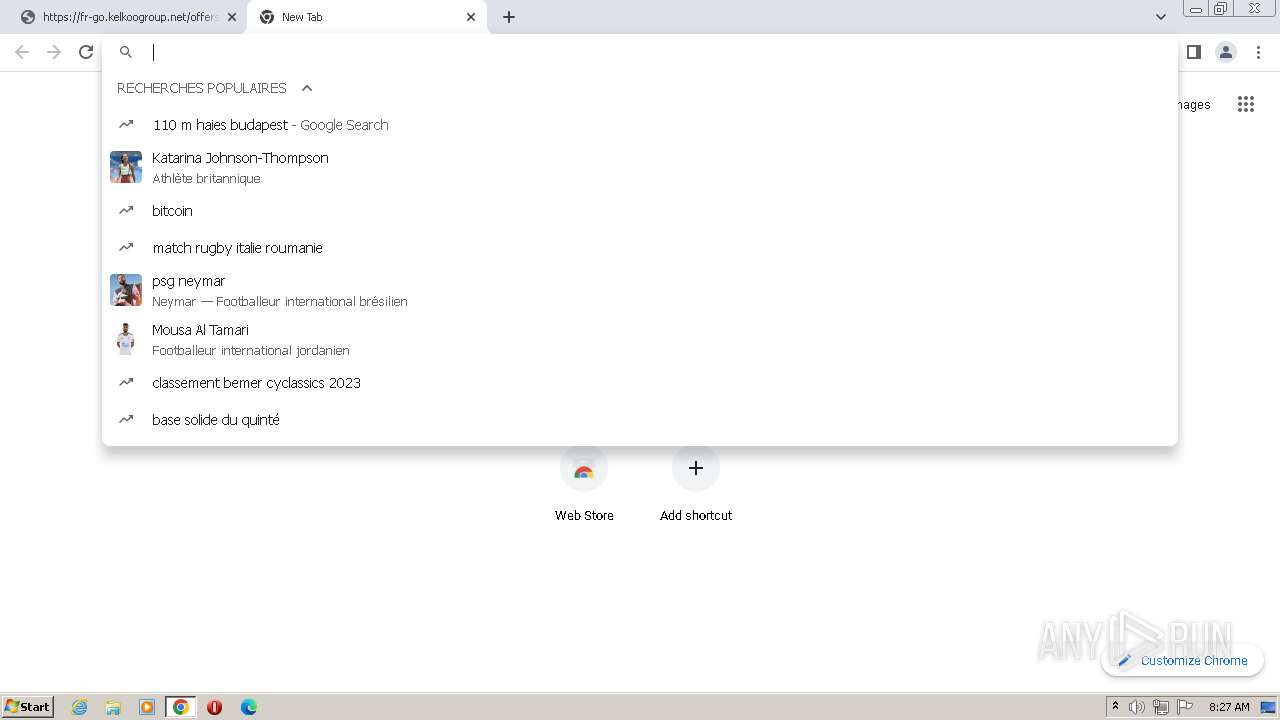Screen dimensions: 1280x720
Task: Open the tab search dropdown arrow
Action: pos(1161,17)
